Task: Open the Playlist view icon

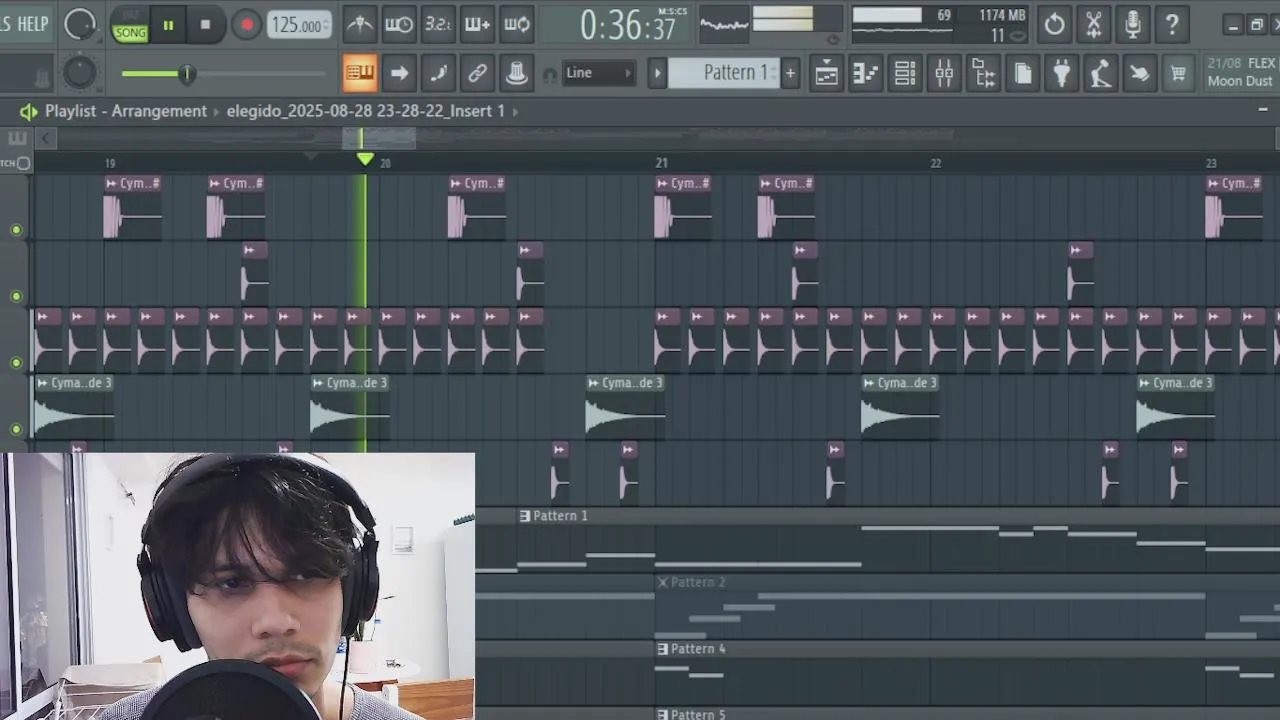Action: [826, 72]
